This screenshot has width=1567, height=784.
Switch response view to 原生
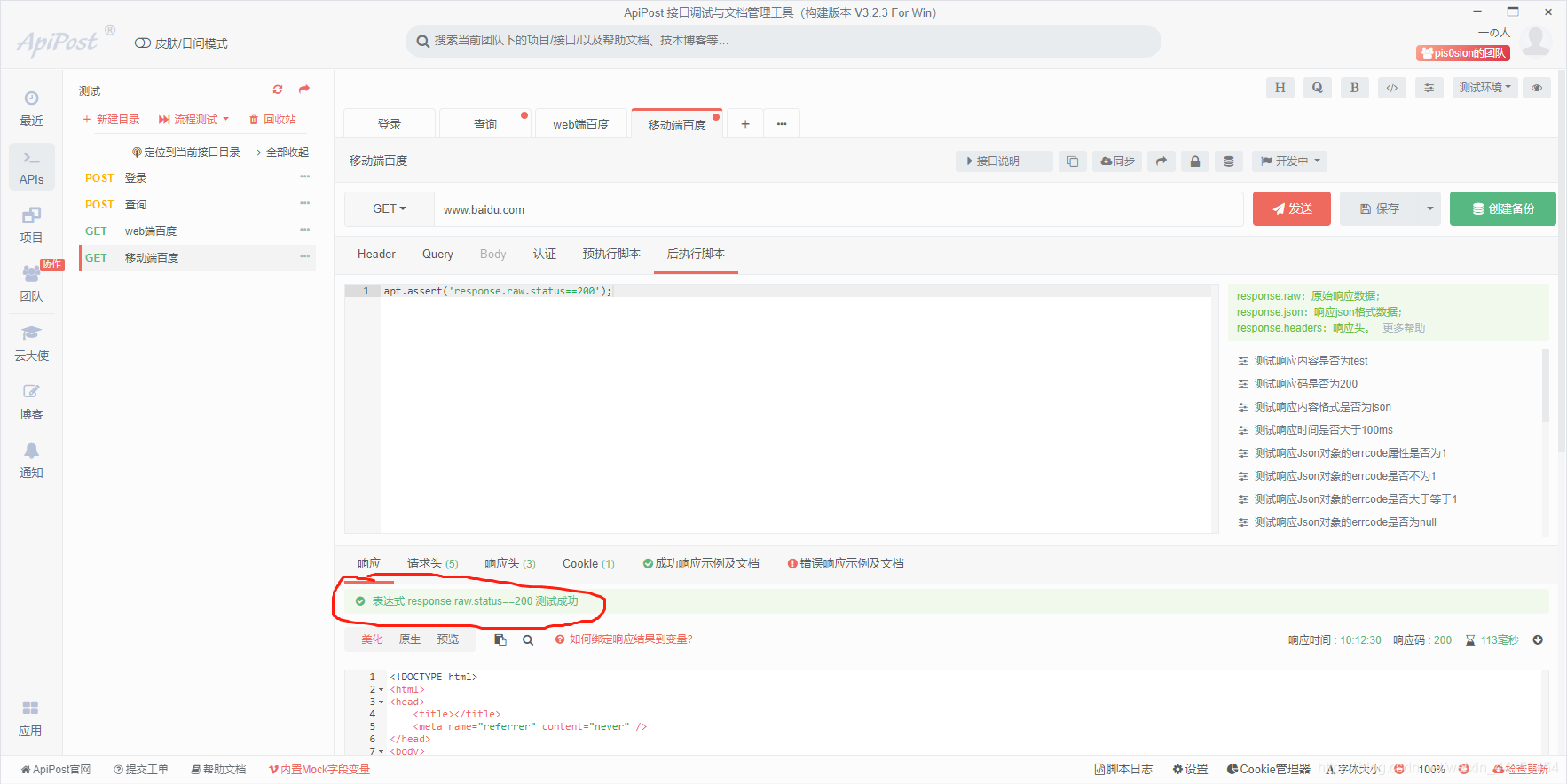(x=410, y=639)
